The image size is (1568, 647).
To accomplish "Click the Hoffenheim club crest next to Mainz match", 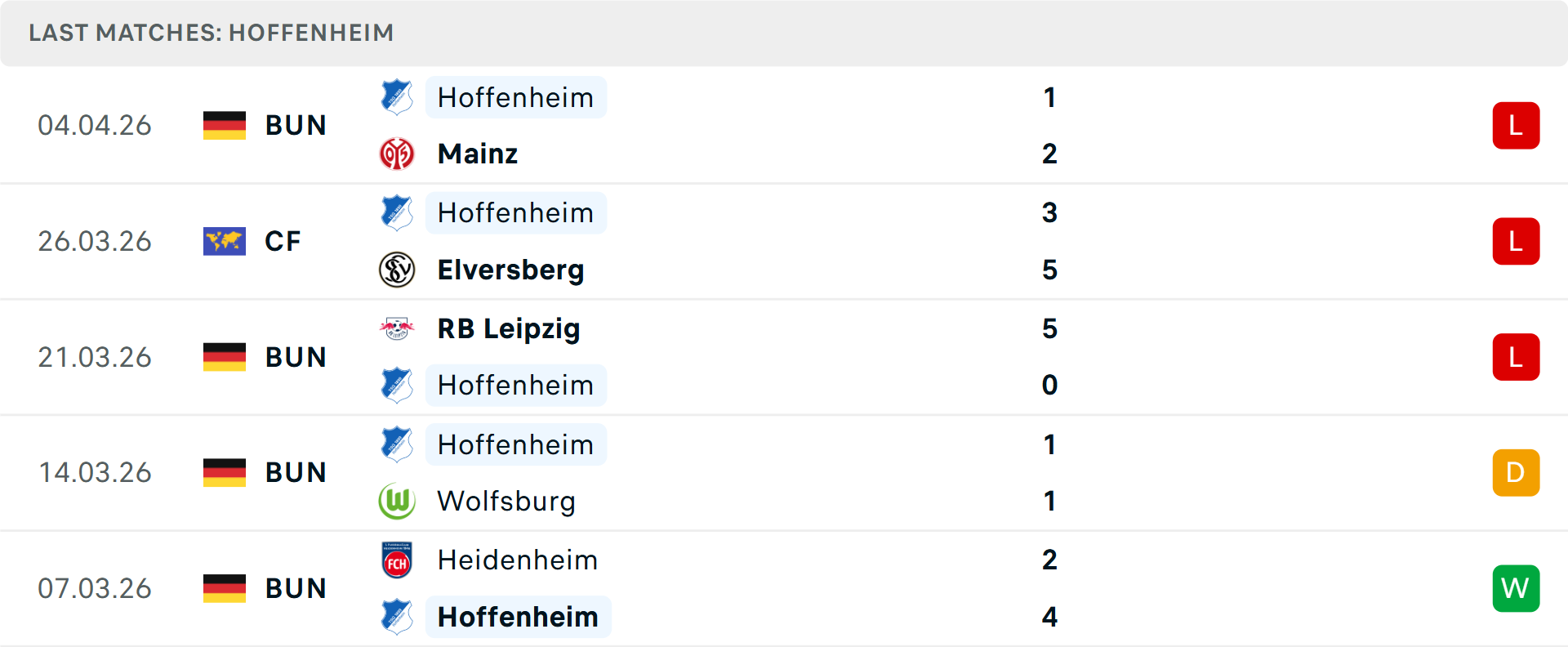I will click(x=397, y=97).
